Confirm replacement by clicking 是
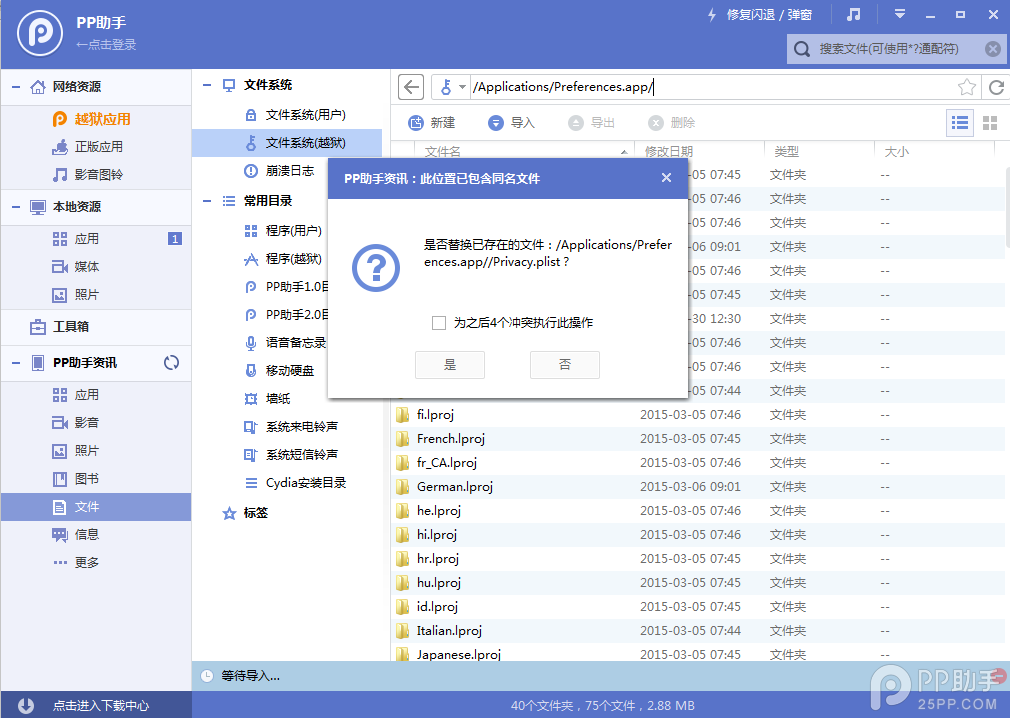1010x718 pixels. coord(450,365)
